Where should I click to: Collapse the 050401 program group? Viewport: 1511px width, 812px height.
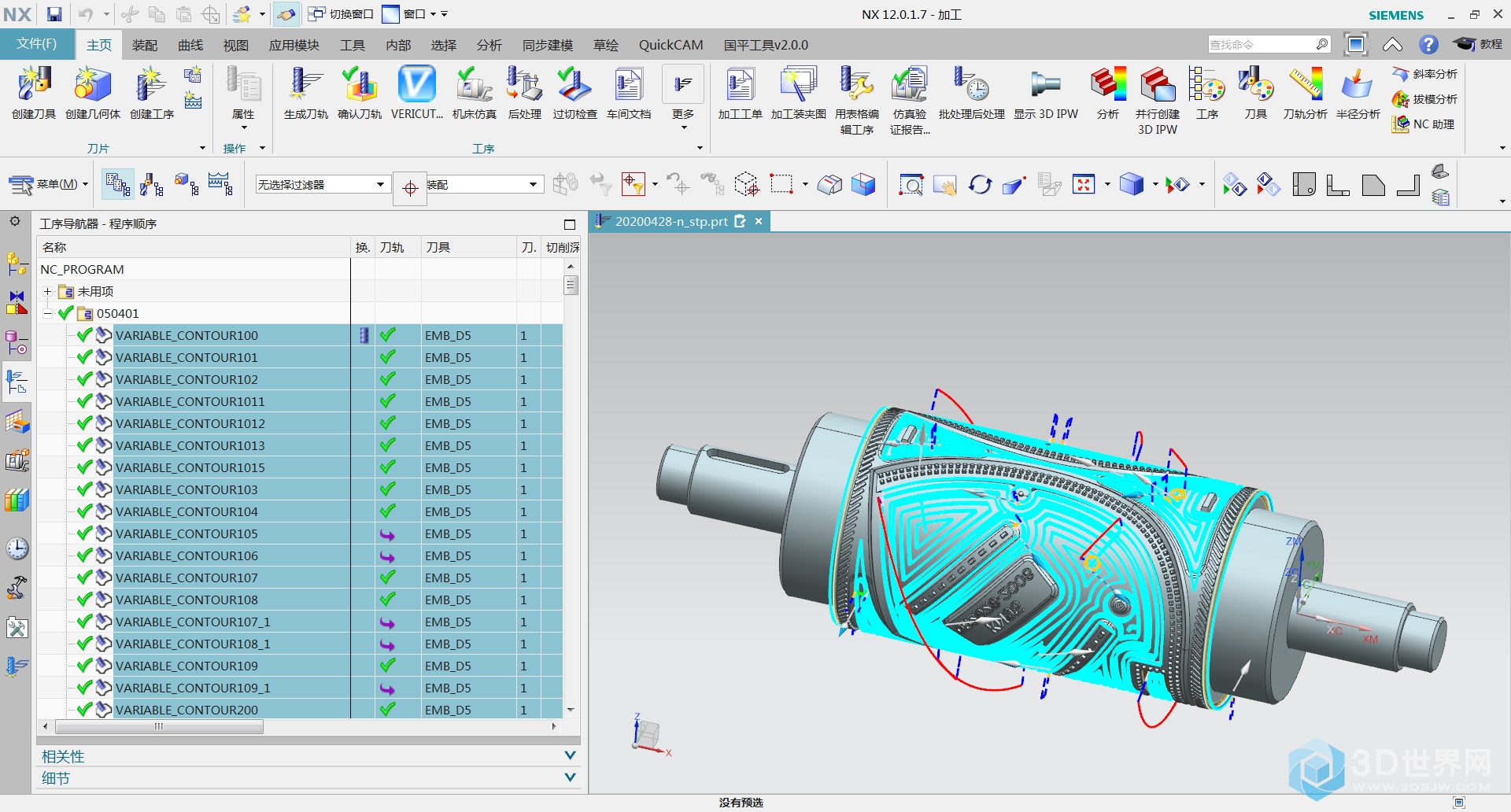tap(48, 314)
